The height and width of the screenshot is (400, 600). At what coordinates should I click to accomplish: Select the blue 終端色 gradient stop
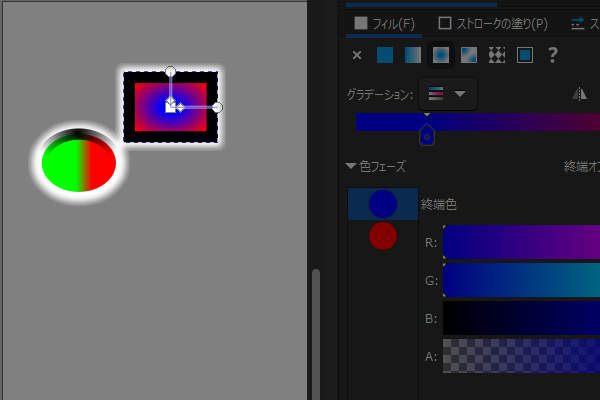[x=383, y=204]
